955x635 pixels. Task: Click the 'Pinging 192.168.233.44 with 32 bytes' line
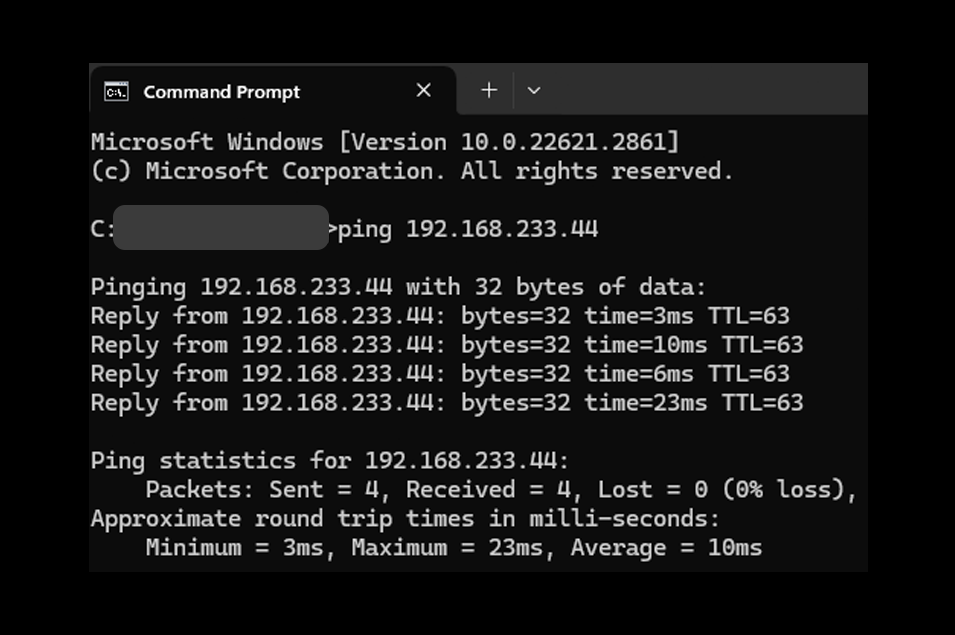[x=398, y=287]
